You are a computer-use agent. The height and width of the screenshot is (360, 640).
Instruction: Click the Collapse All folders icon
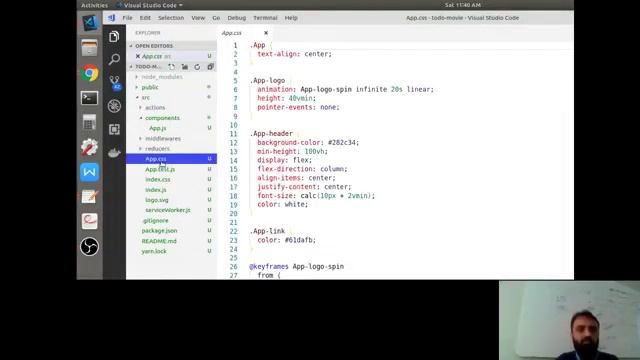210,67
